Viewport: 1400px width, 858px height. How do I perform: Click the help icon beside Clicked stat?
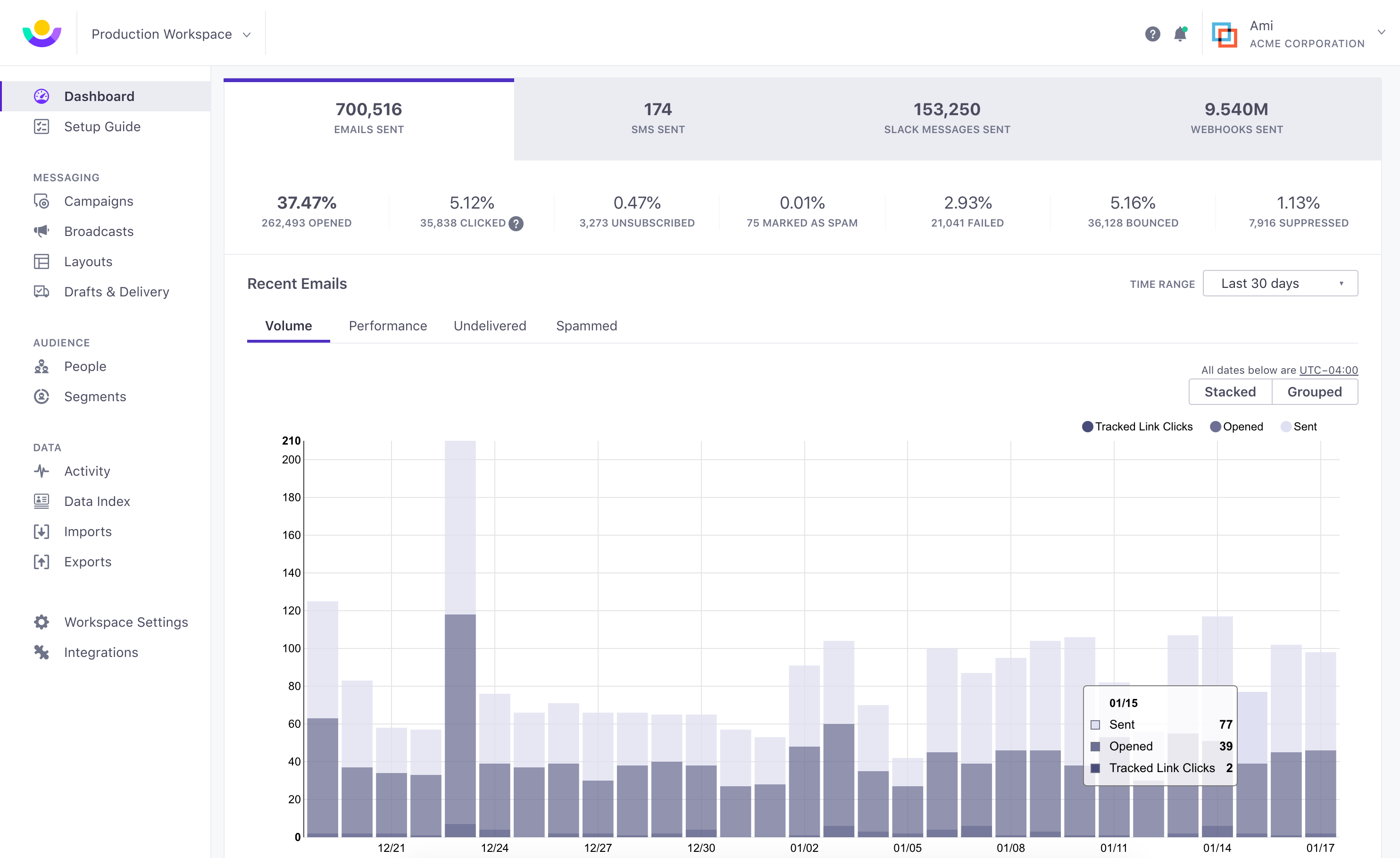(516, 223)
